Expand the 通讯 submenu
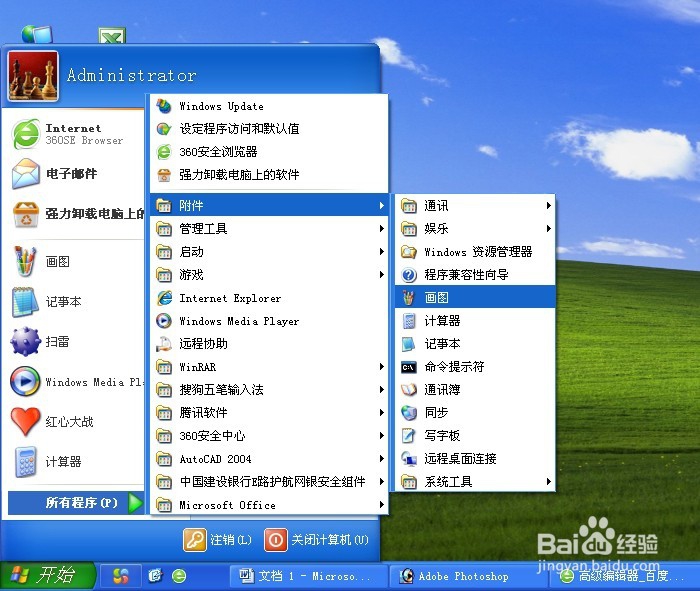Screen dimensions: 700x591 475,205
